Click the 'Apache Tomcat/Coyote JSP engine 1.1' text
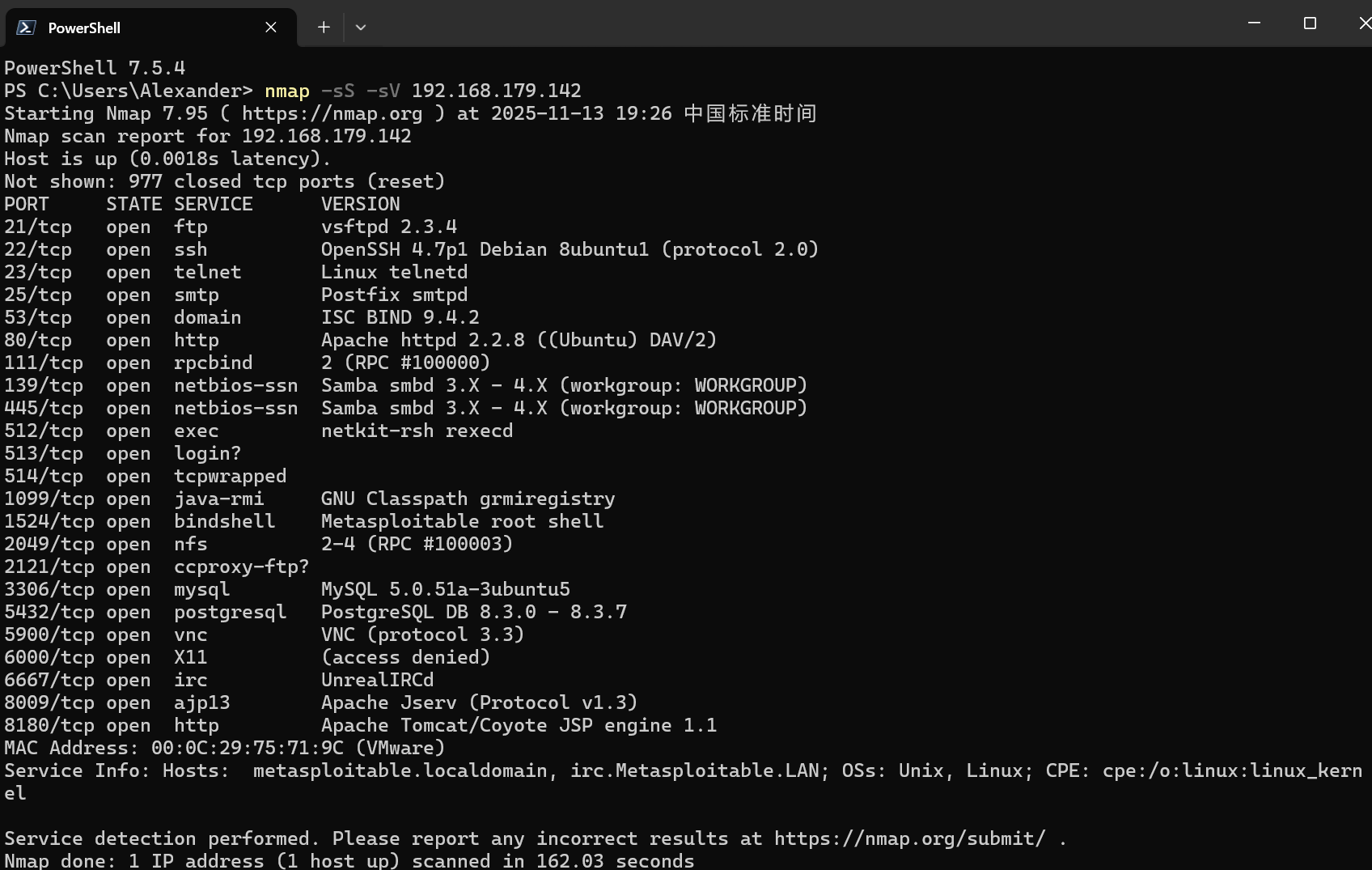Viewport: 1372px width, 870px height. [x=519, y=725]
